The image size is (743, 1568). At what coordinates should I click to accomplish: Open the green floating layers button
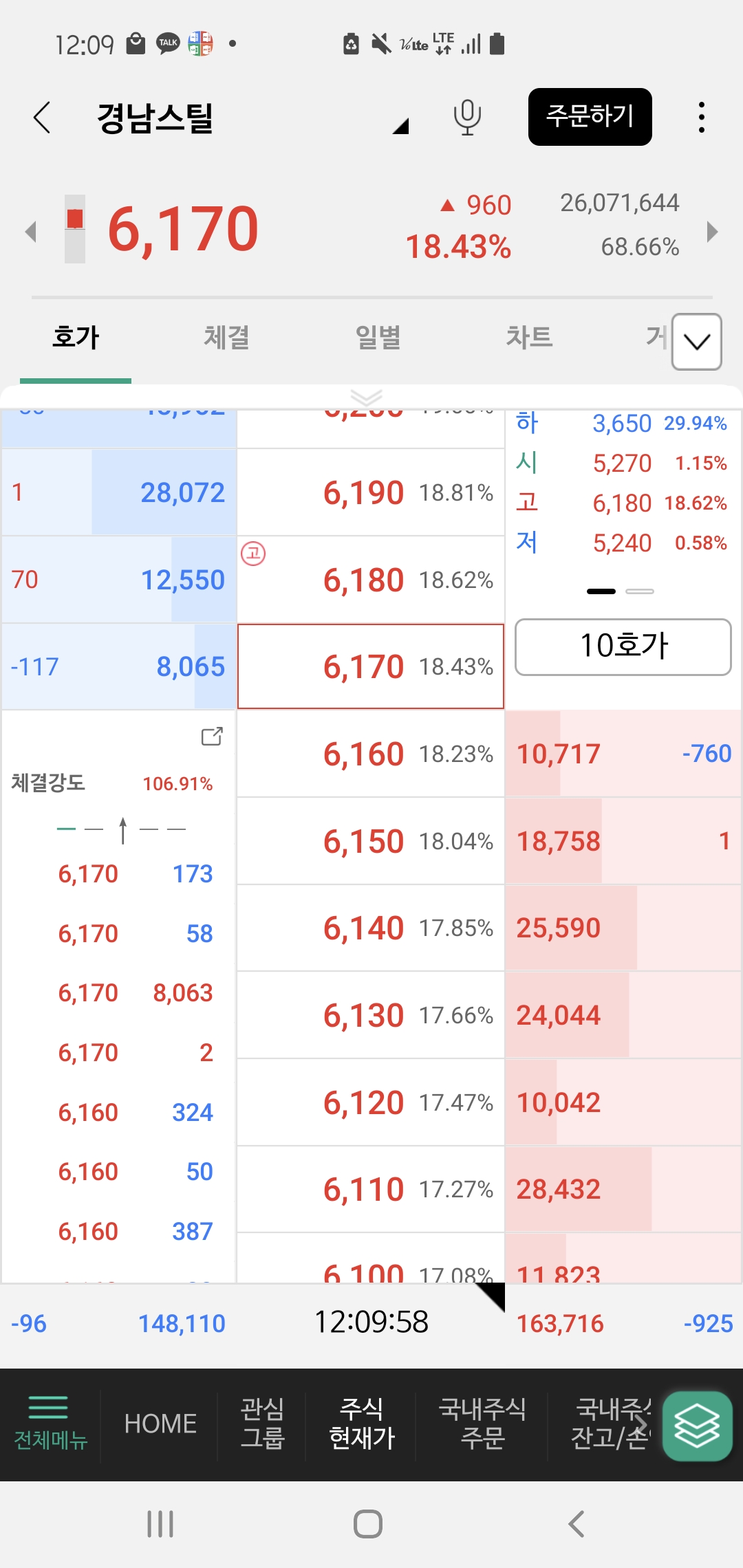pyautogui.click(x=697, y=1426)
